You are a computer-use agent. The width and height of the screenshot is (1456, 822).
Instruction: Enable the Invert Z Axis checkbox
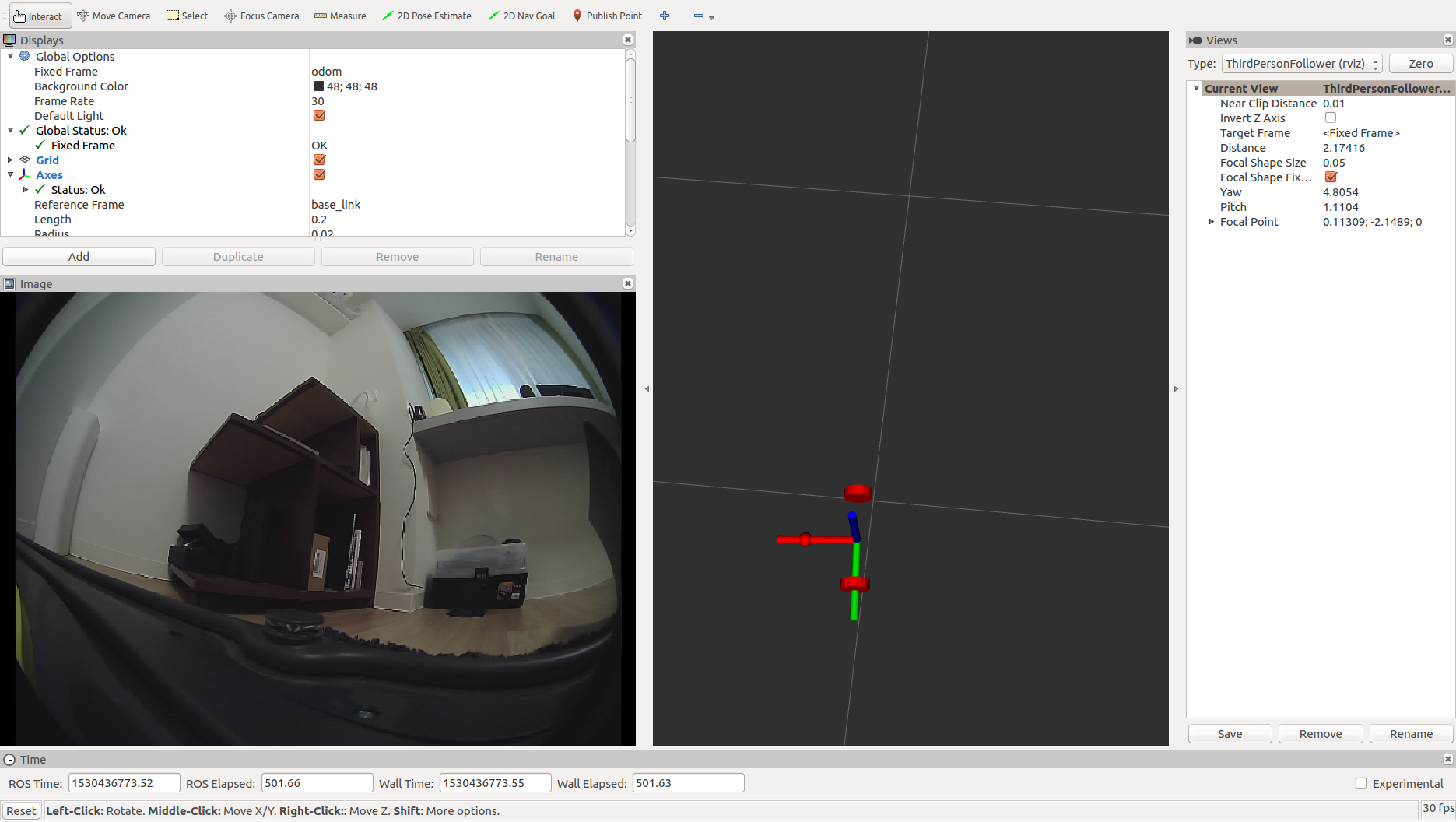pos(1331,118)
